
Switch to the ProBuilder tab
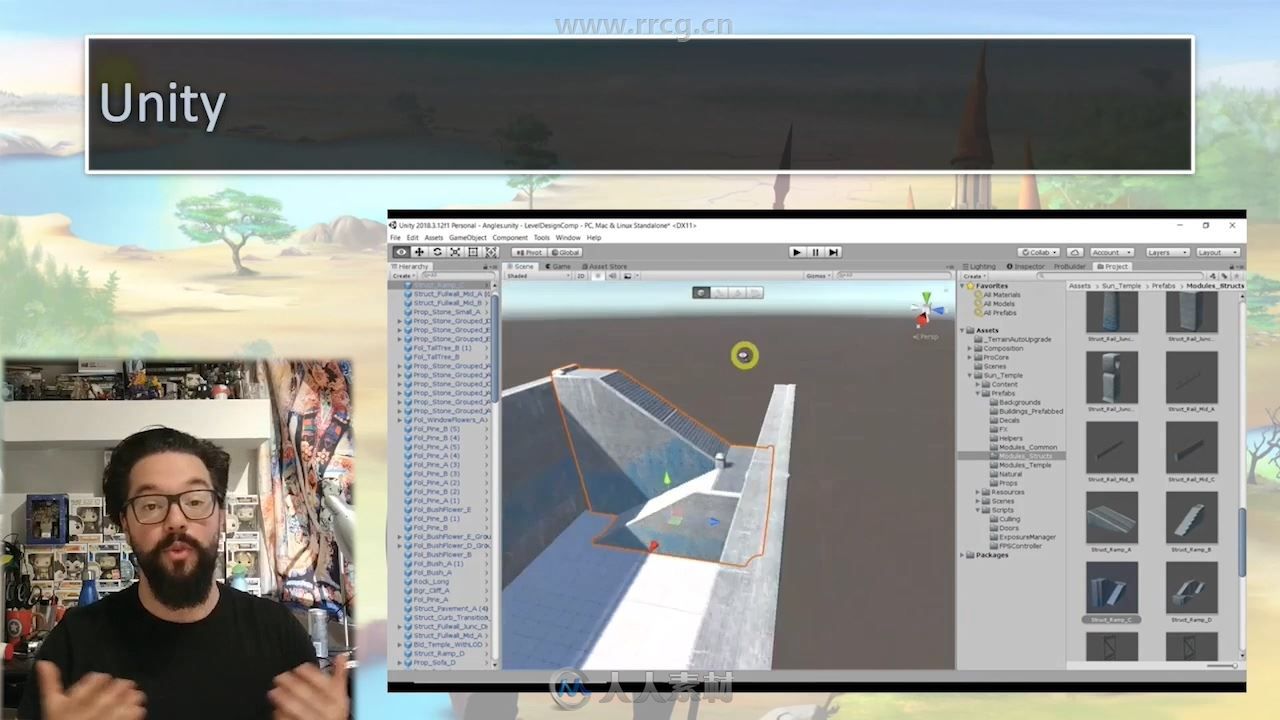pyautogui.click(x=1069, y=266)
